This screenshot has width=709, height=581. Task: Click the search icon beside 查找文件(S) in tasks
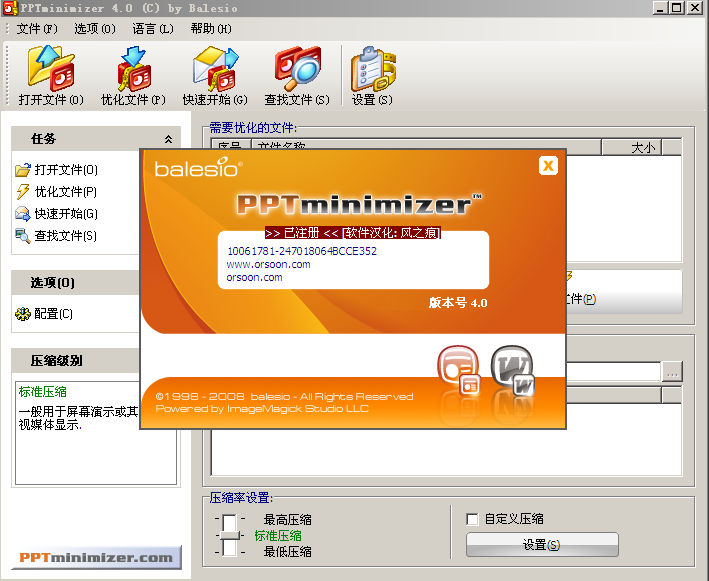click(x=23, y=236)
